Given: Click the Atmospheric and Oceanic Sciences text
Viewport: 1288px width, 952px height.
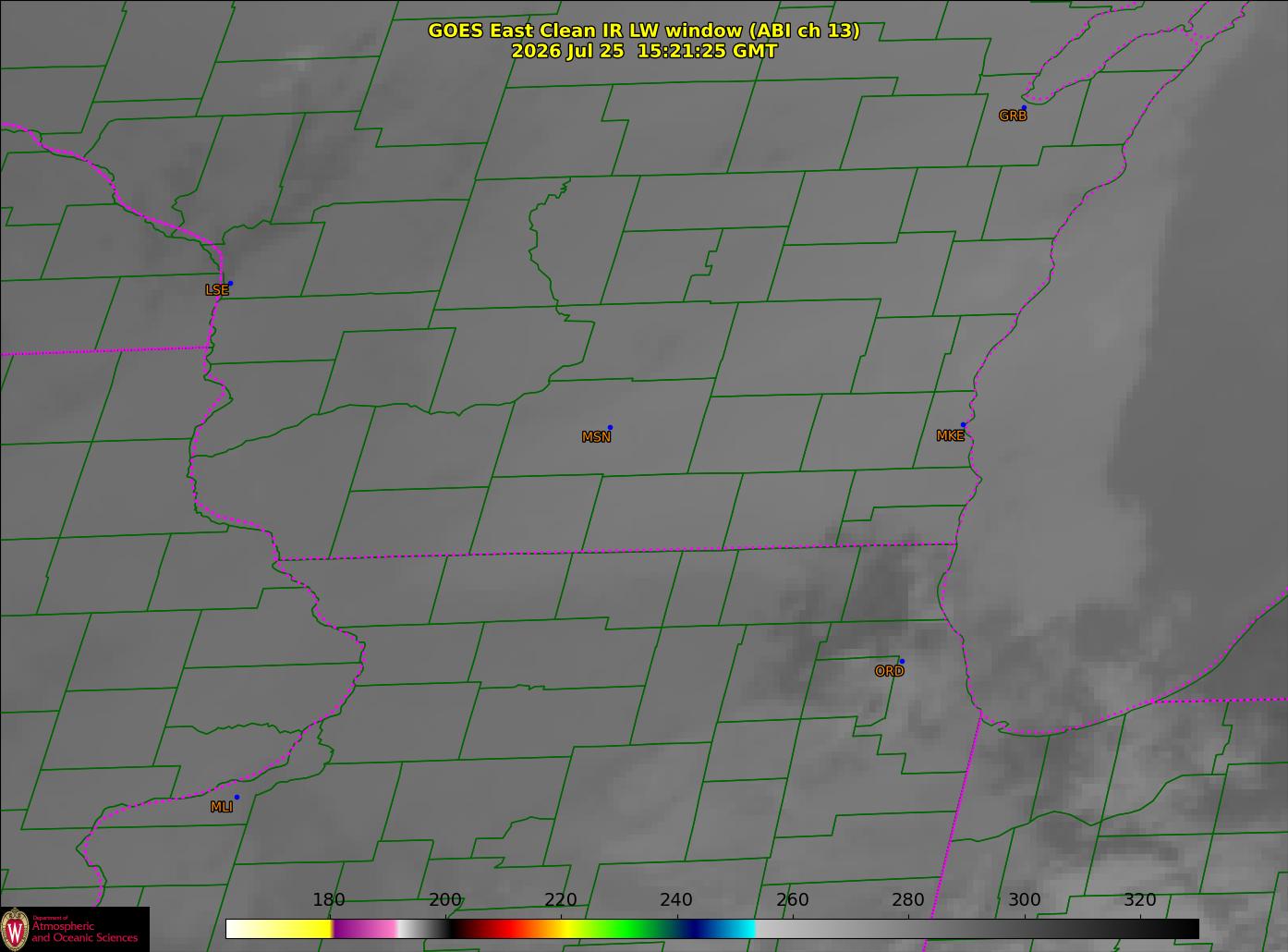Looking at the screenshot, I should tap(85, 932).
